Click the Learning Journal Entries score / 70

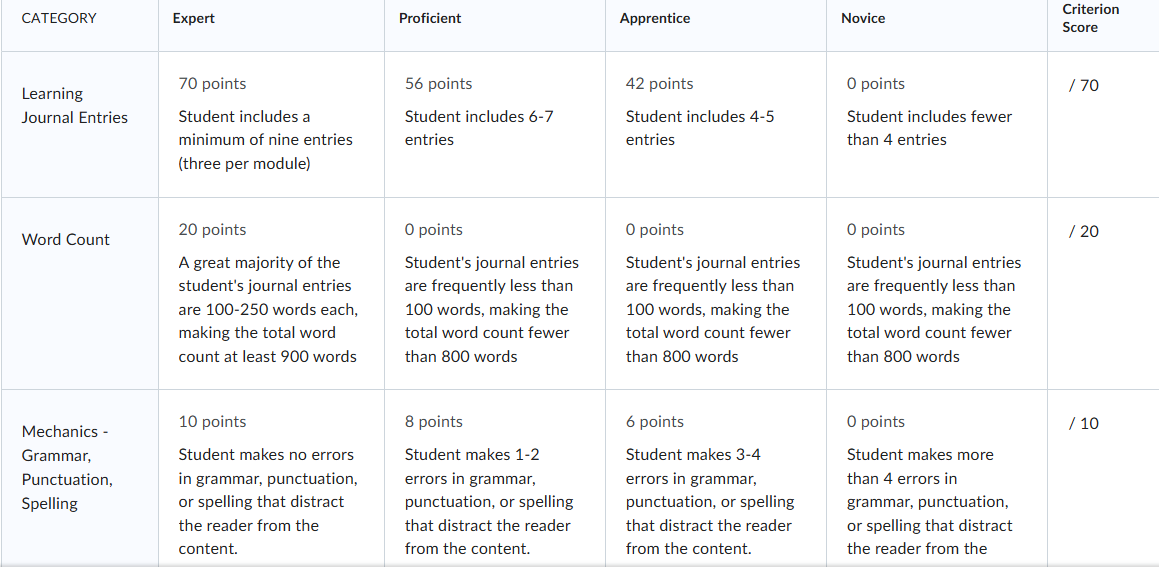[1084, 86]
